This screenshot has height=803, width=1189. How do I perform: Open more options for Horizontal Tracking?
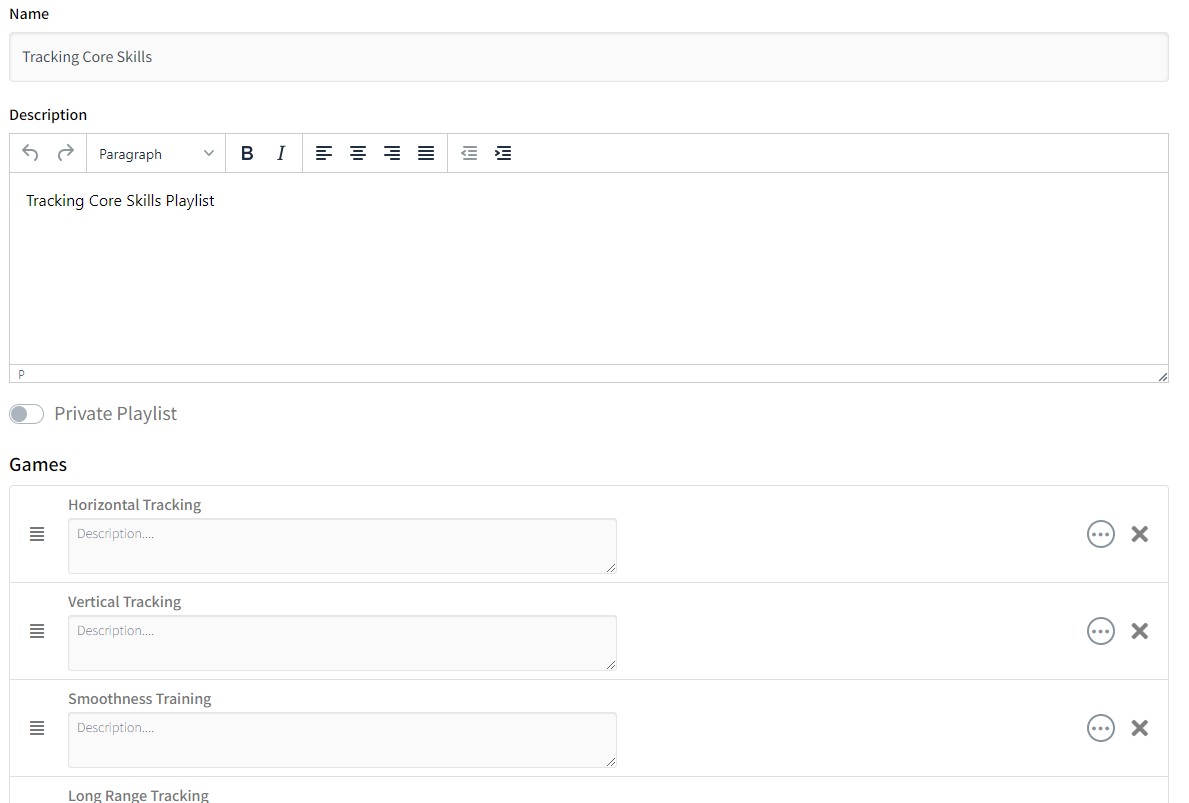[1100, 534]
